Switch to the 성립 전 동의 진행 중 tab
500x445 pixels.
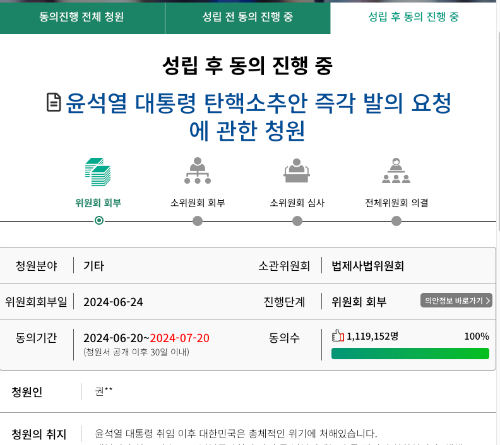tap(248, 17)
